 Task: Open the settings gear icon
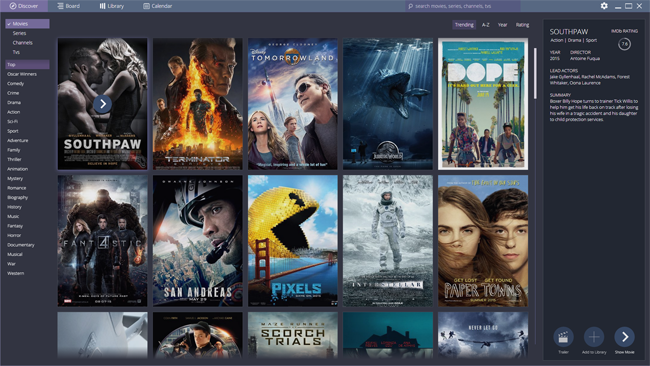[x=604, y=6]
